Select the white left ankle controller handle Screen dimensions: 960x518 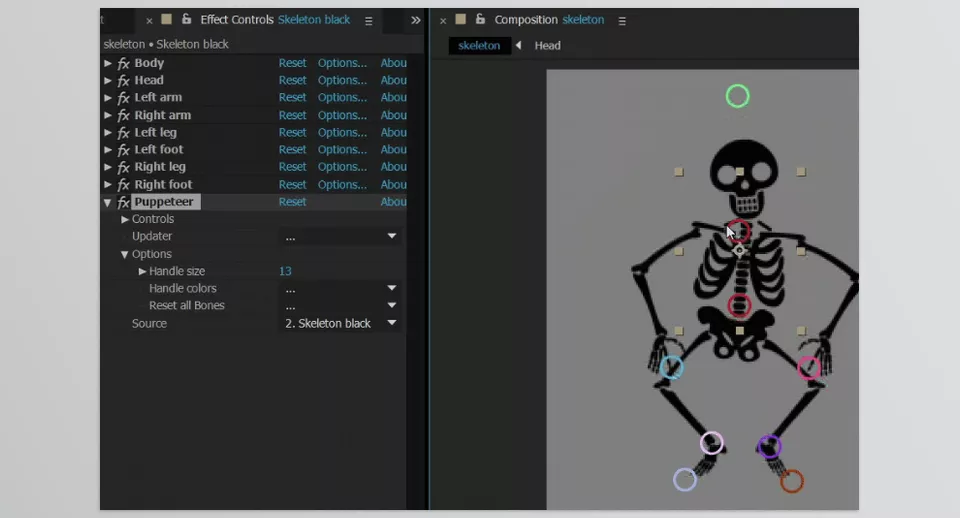711,443
